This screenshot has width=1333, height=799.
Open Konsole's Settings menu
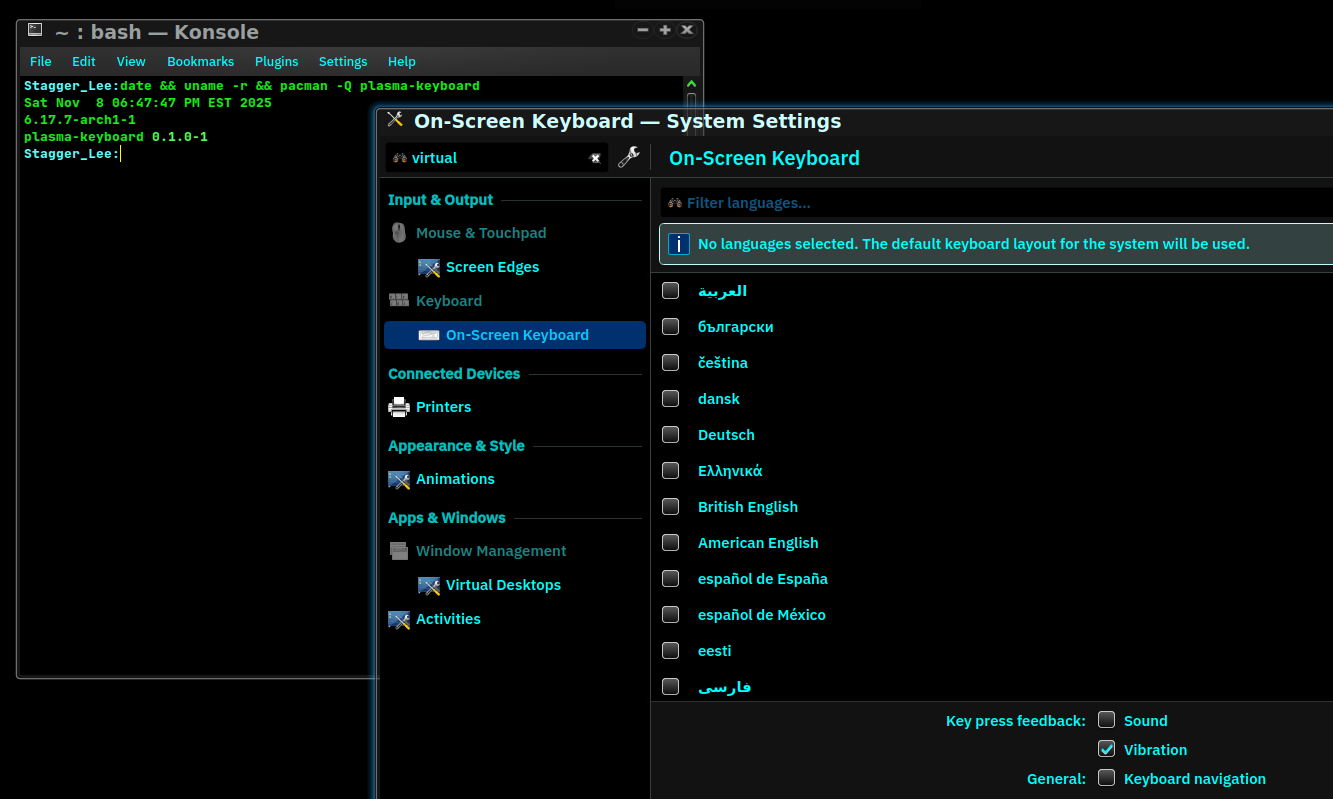(343, 61)
